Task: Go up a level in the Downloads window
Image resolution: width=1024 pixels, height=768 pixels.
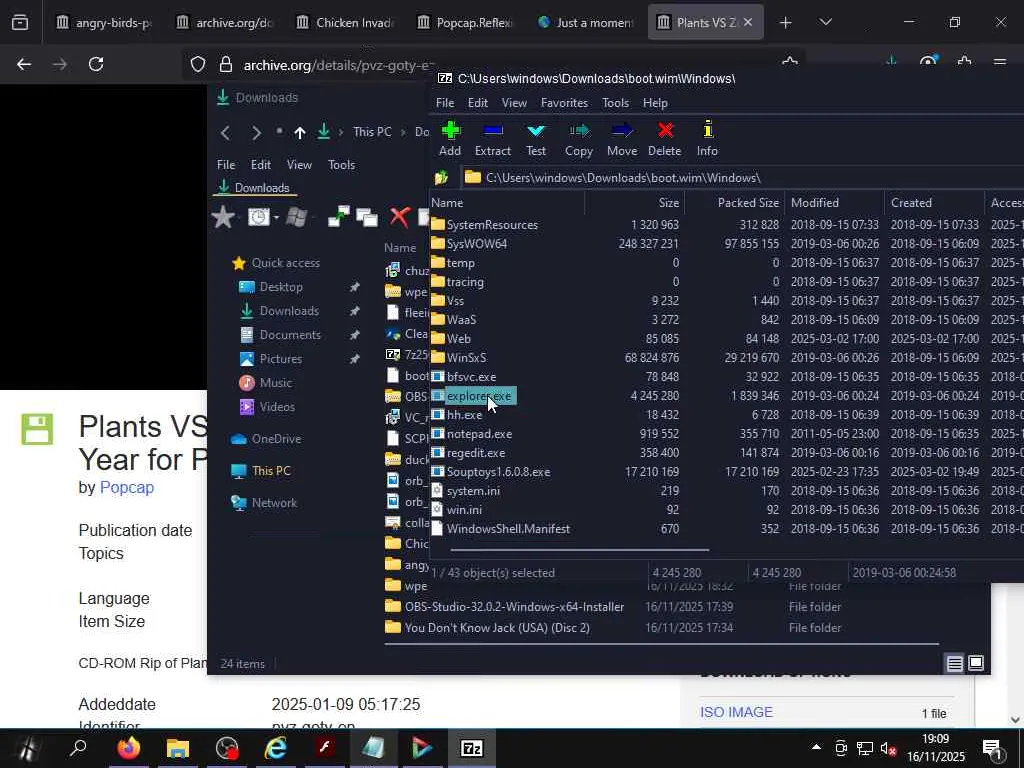Action: 300,133
